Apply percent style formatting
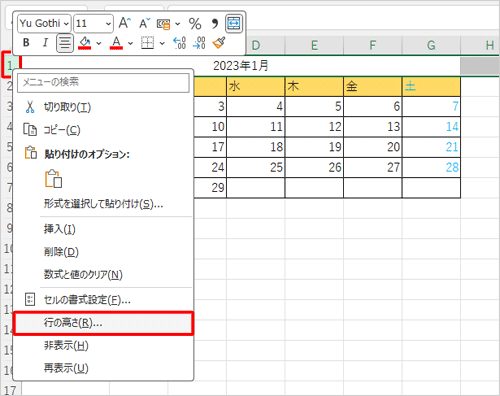500x396 pixels. (x=195, y=24)
